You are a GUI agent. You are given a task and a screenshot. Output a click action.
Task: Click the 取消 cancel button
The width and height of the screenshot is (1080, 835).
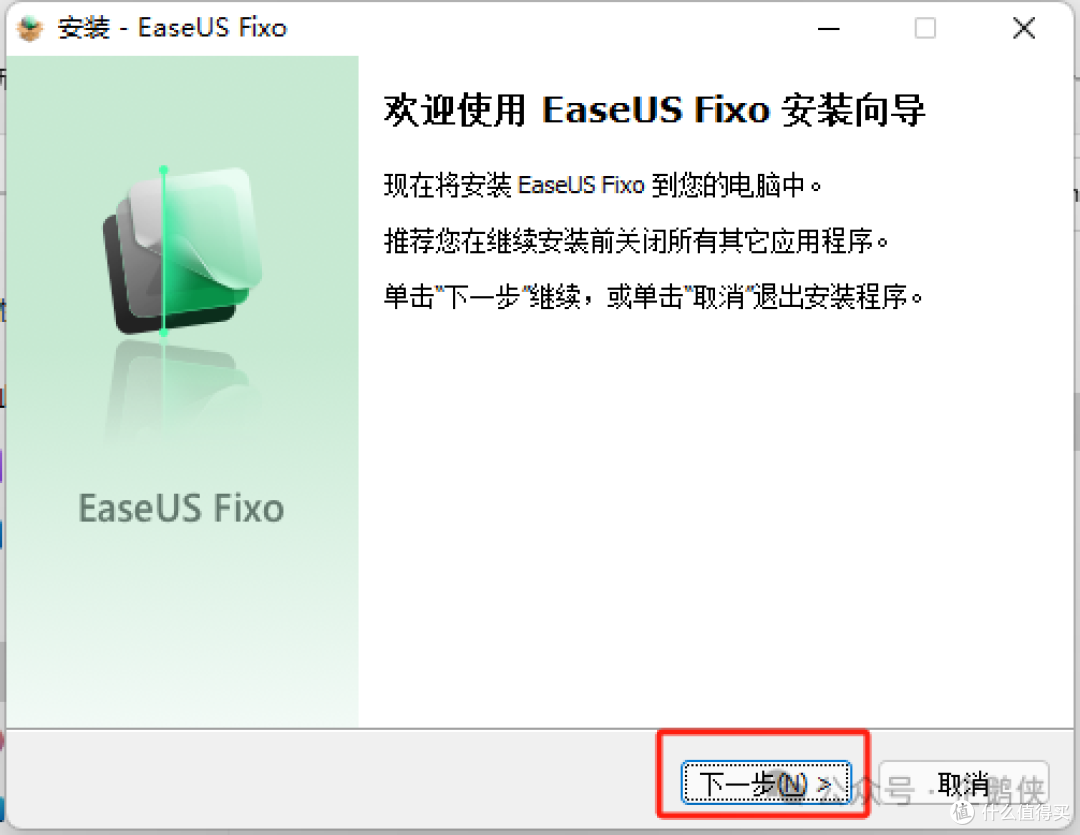pos(964,783)
